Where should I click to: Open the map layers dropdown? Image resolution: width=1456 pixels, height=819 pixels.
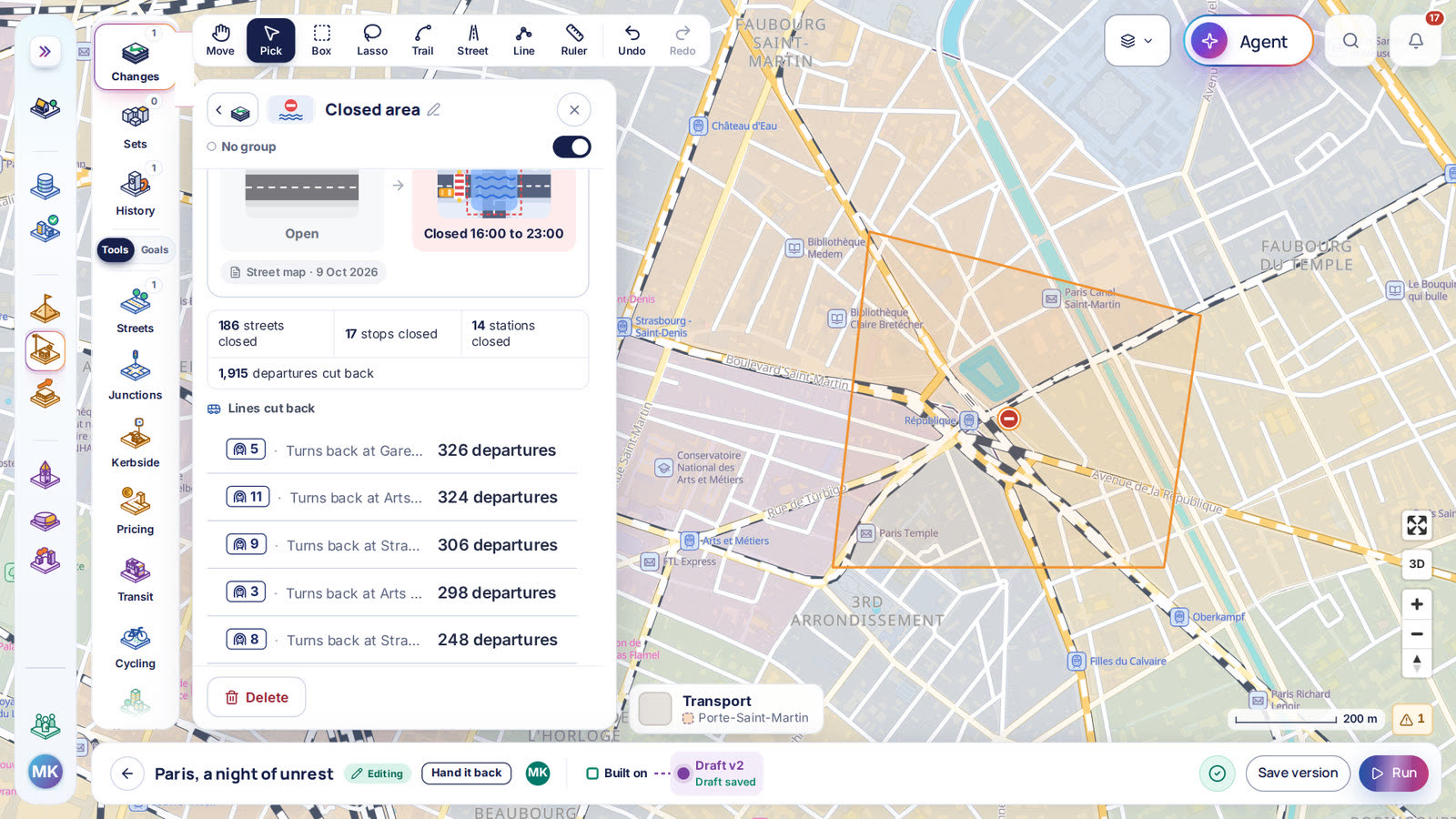pyautogui.click(x=1137, y=41)
